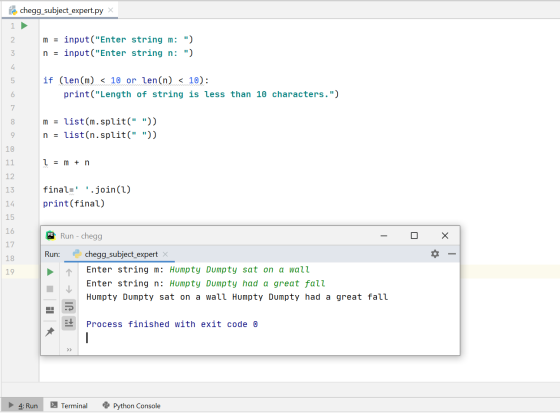Click line number 19 in gutter
This screenshot has width=560, height=413.
(10, 272)
